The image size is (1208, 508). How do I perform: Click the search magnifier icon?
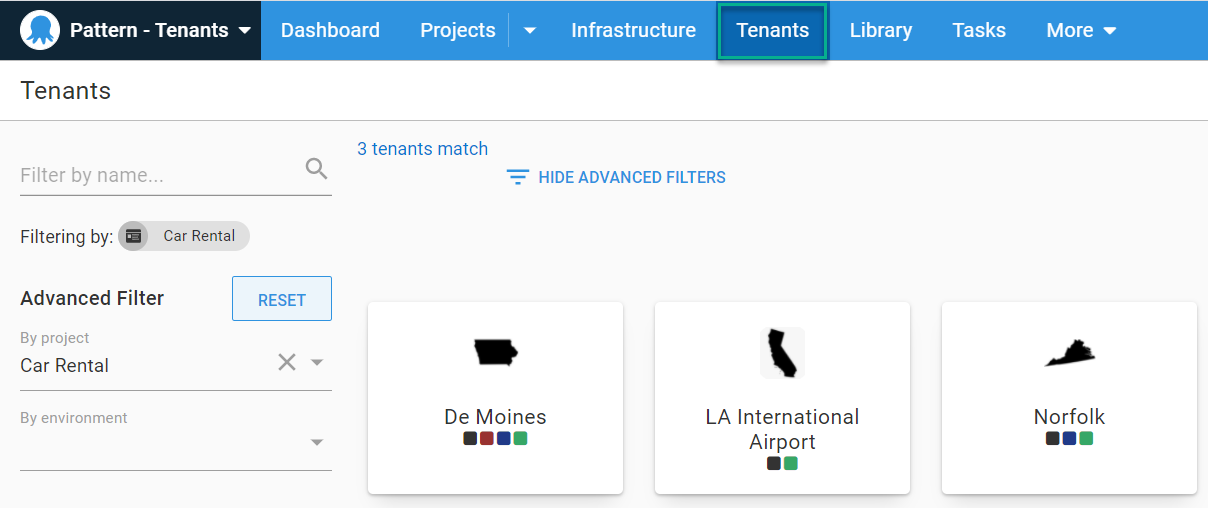click(316, 169)
